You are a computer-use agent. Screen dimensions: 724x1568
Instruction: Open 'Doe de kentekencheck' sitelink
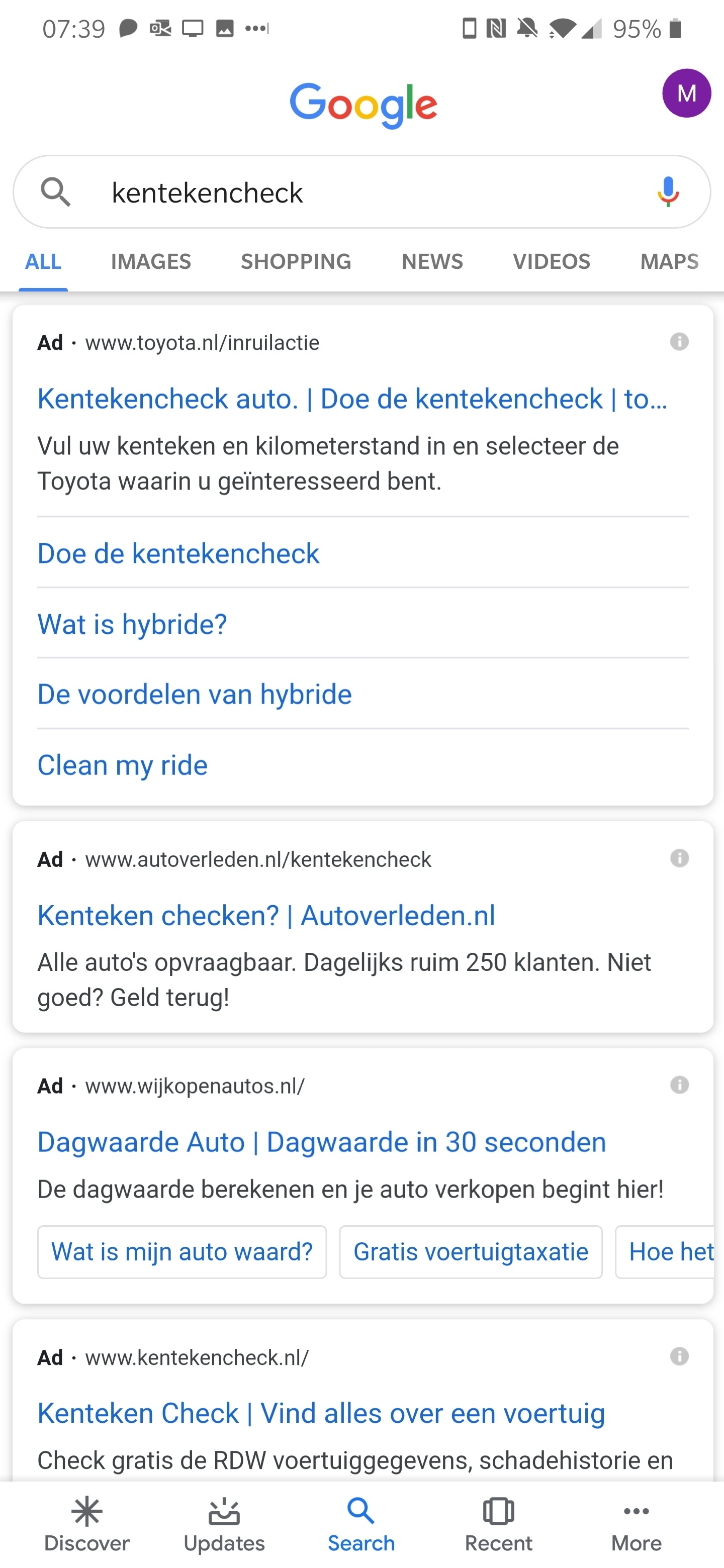click(178, 553)
